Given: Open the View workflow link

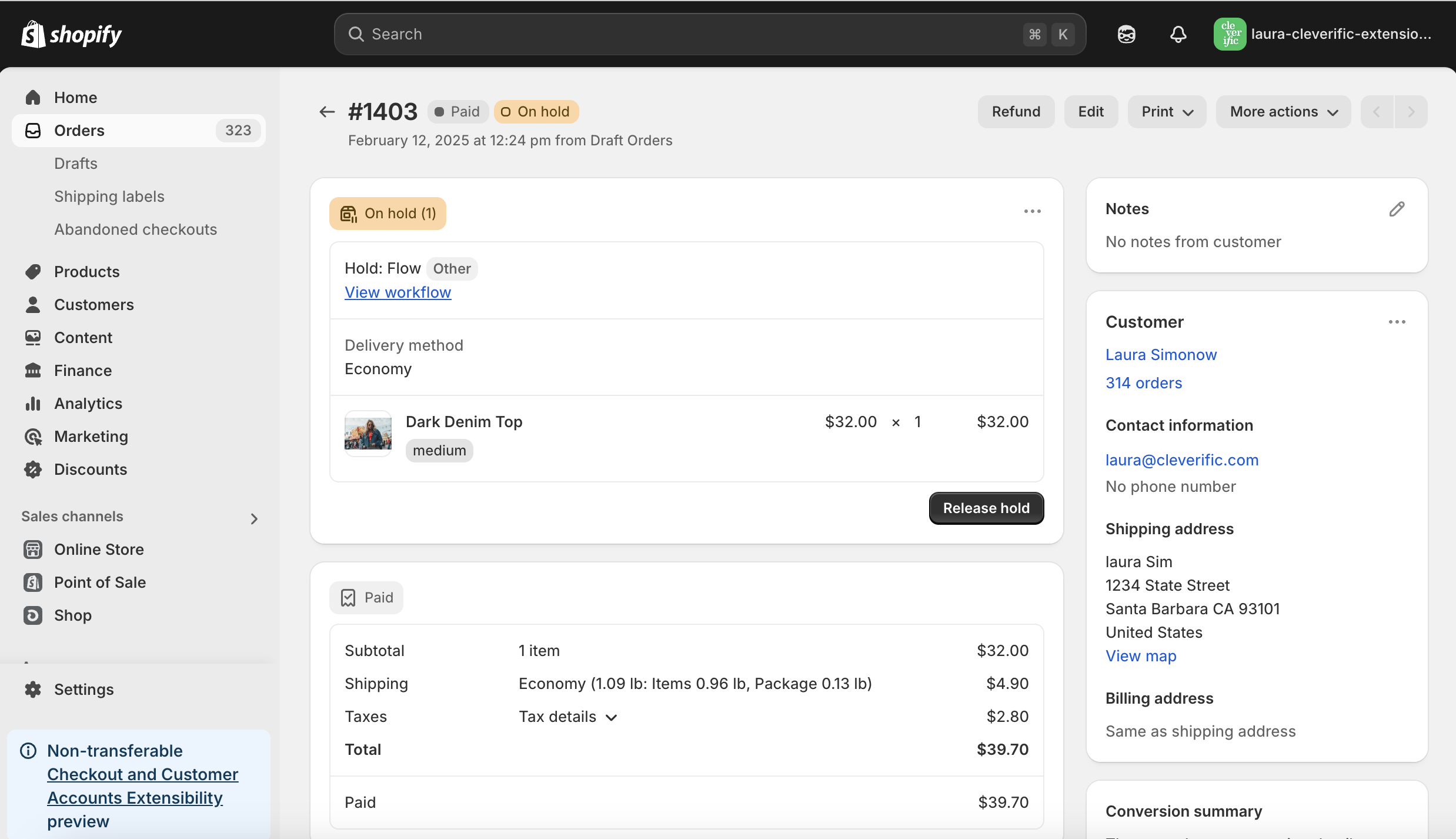Looking at the screenshot, I should coord(398,292).
